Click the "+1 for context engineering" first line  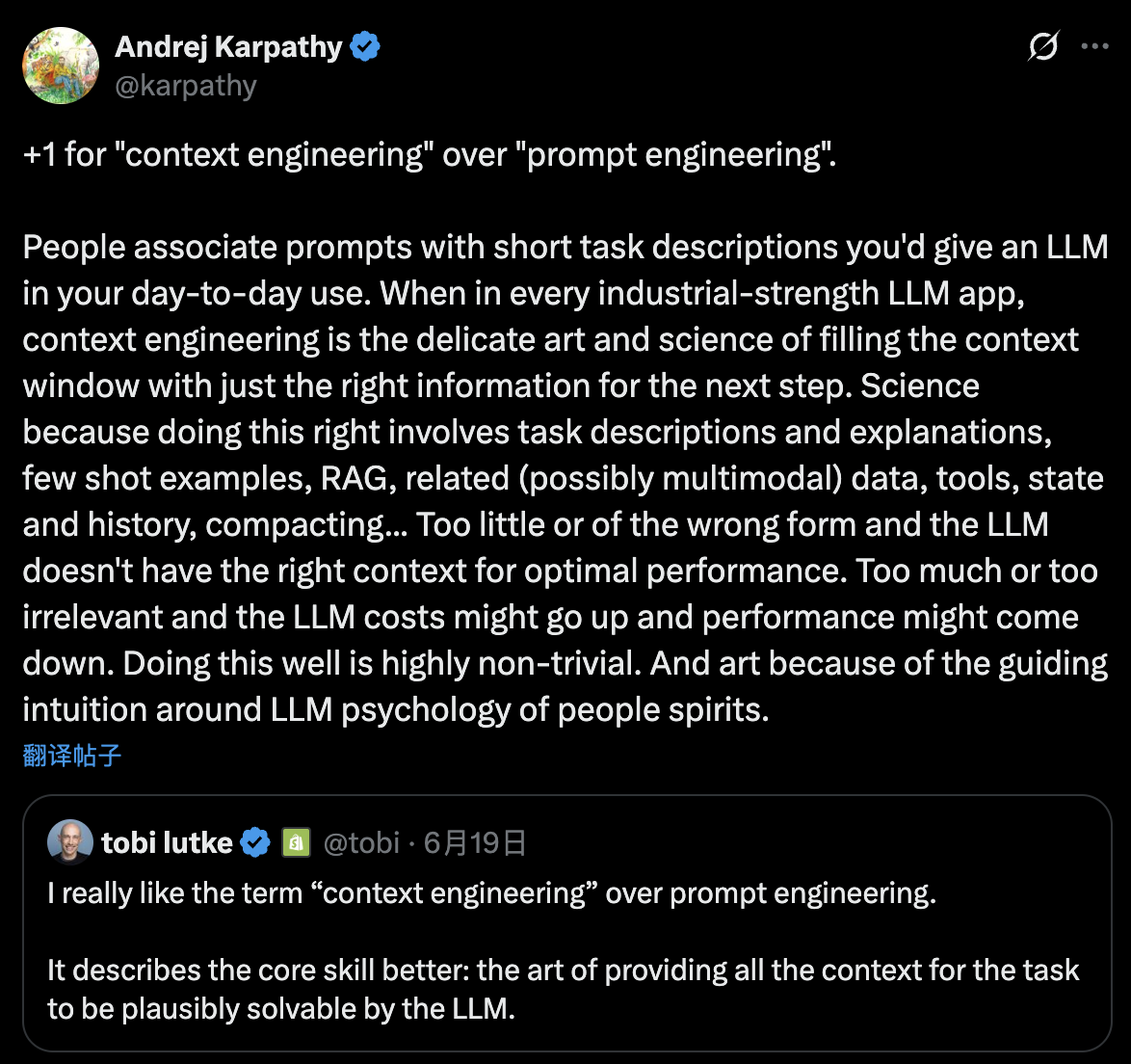point(429,155)
